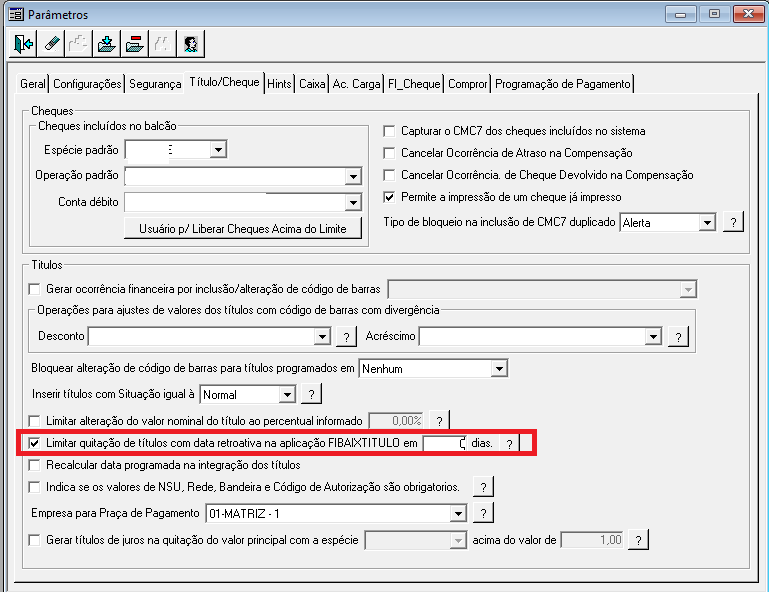Open help for Limitar quitação FIBAIXTITULO dias
This screenshot has width=769, height=592.
pyautogui.click(x=510, y=444)
